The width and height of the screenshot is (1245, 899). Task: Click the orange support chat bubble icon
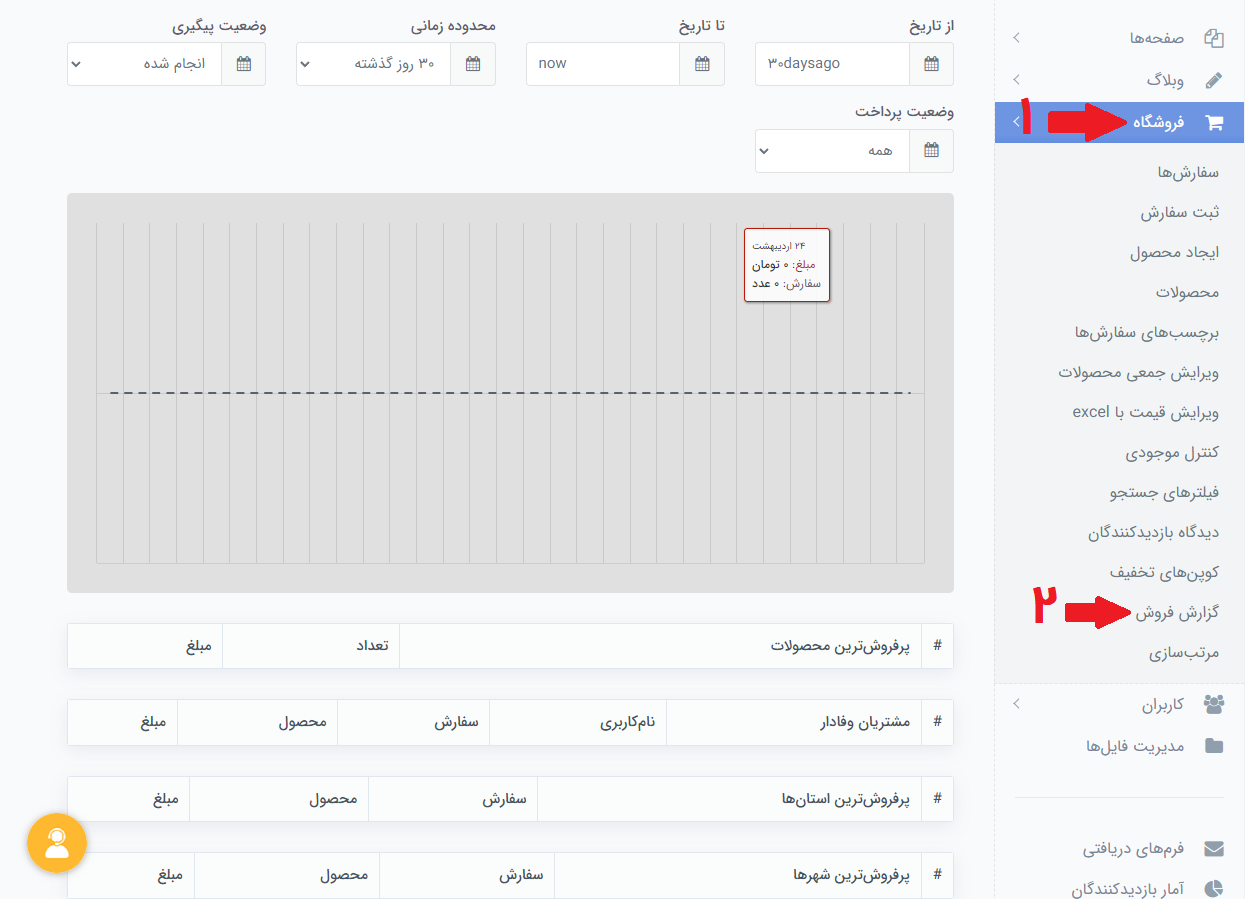[57, 843]
